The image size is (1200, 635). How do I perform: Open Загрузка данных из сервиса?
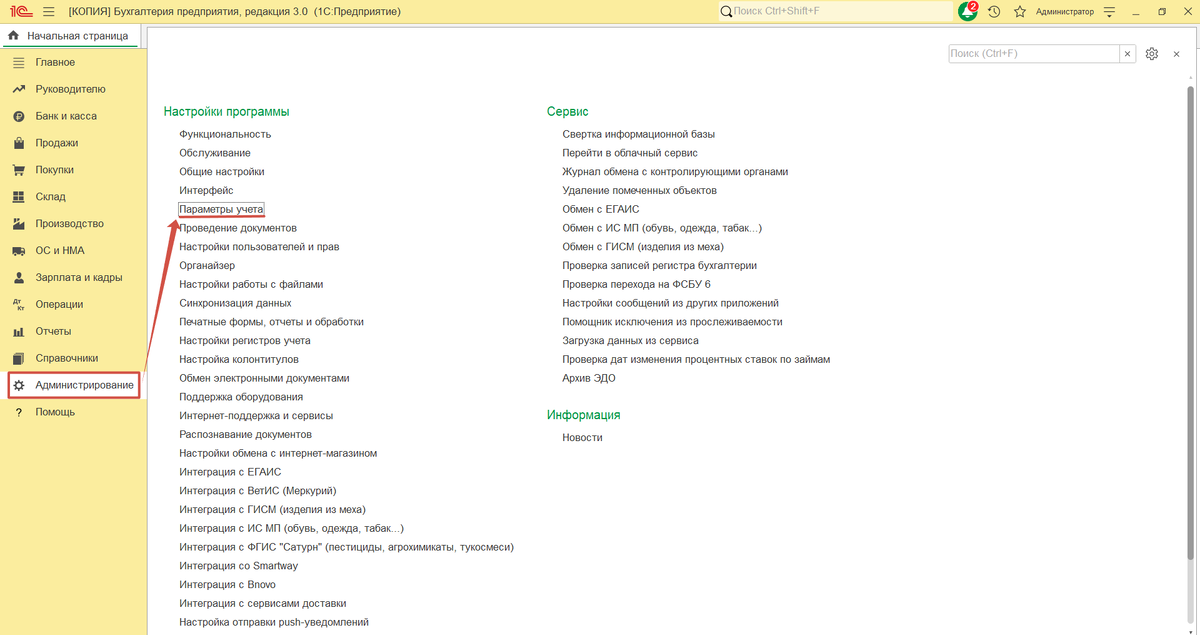pos(630,340)
